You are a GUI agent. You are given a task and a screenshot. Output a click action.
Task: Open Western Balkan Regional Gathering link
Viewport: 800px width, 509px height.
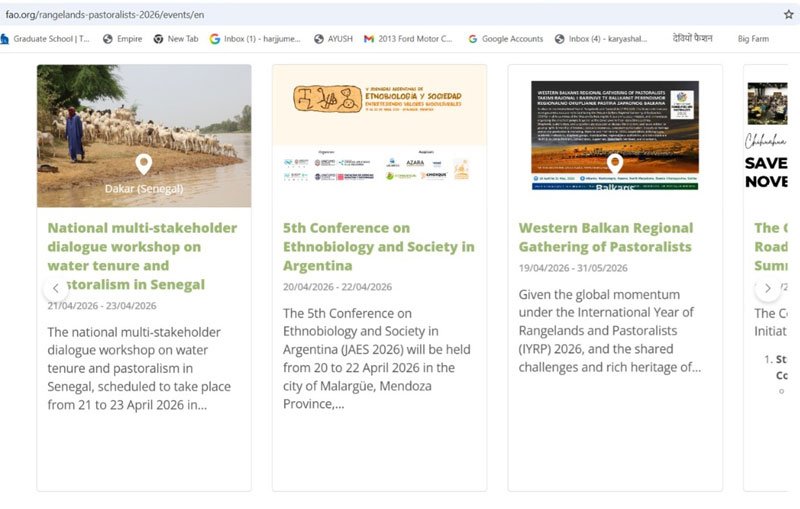(x=605, y=237)
